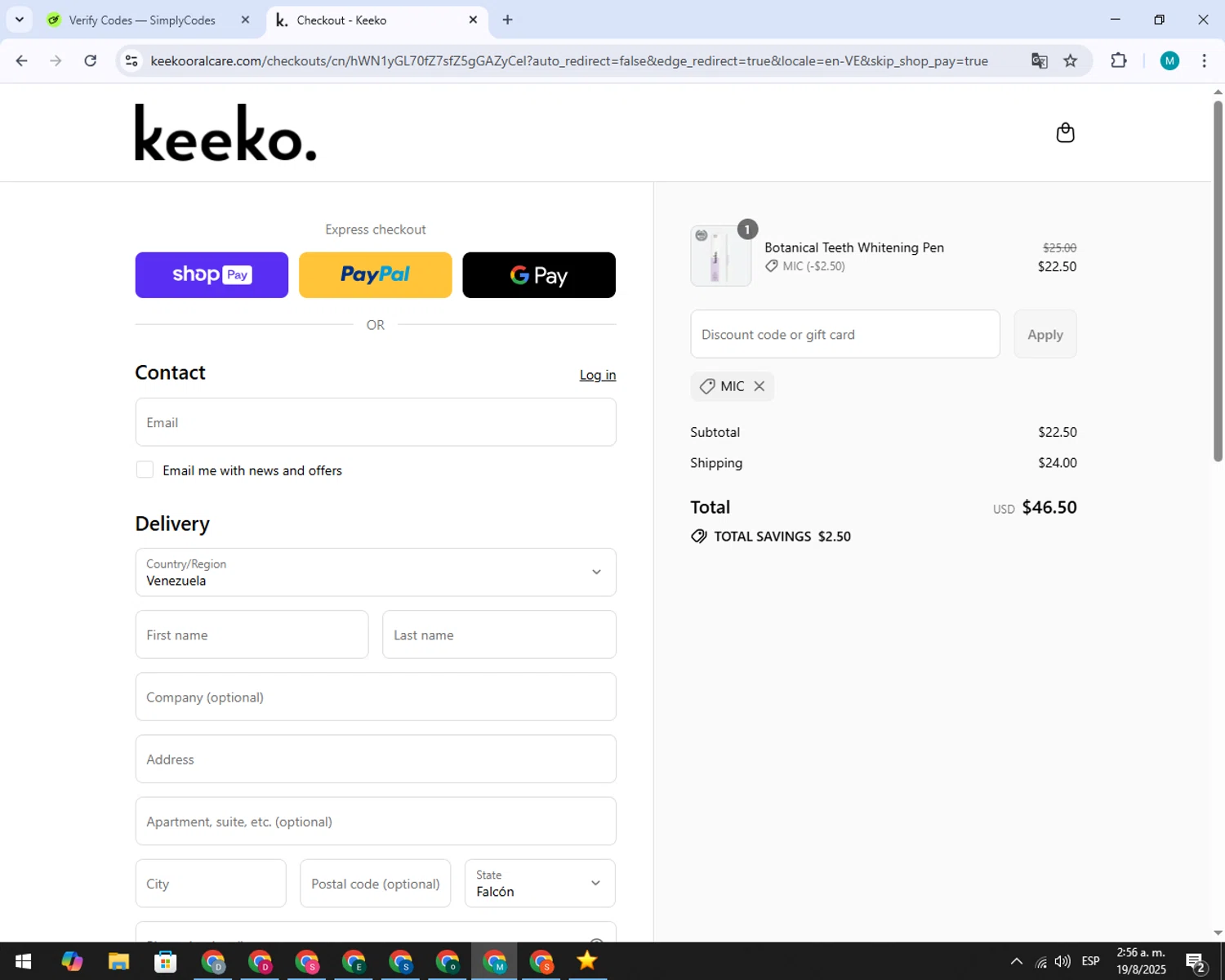
Task: Click the Shipping $24.00 value
Action: tap(1058, 463)
